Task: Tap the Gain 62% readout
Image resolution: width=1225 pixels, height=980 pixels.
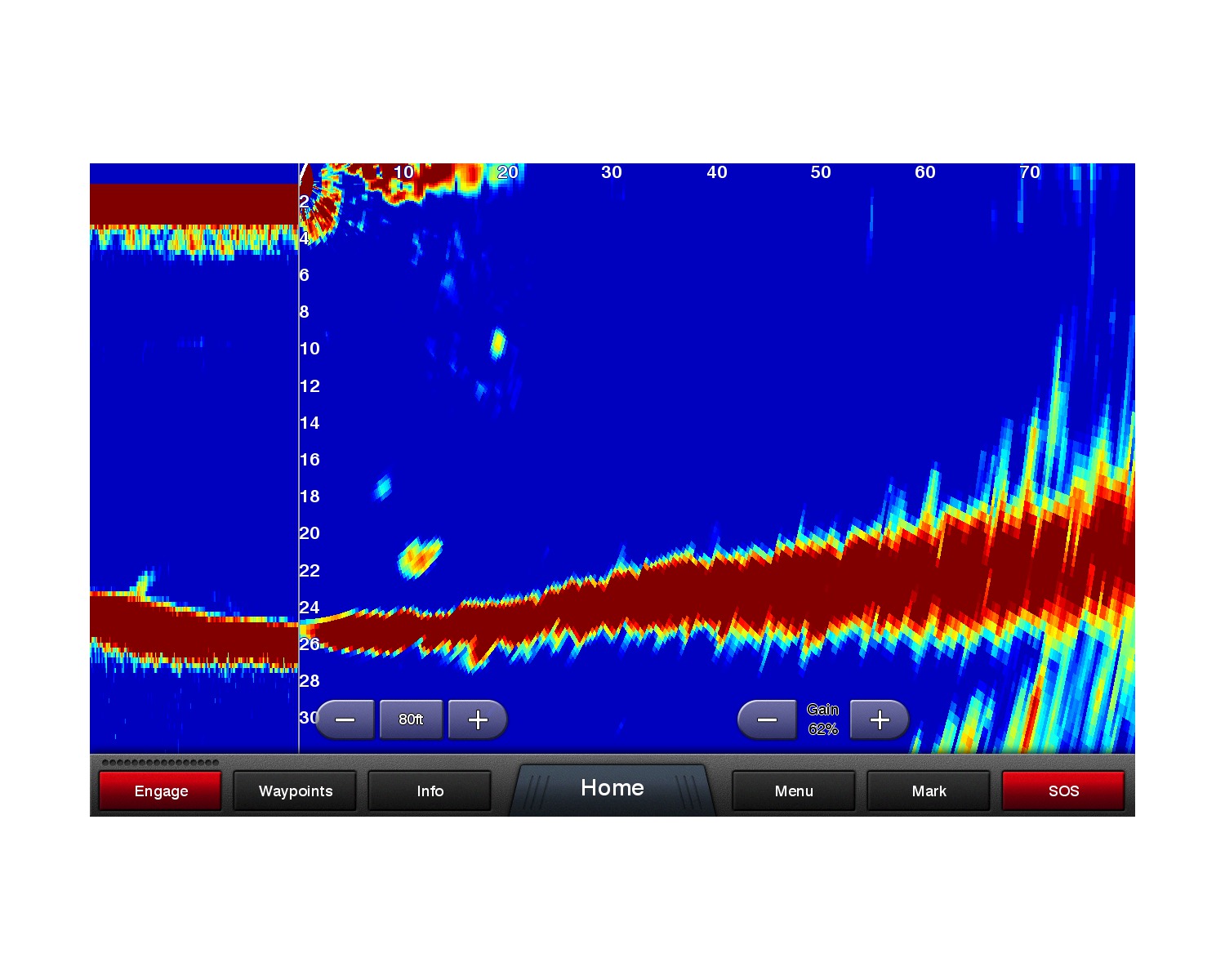Action: (822, 719)
